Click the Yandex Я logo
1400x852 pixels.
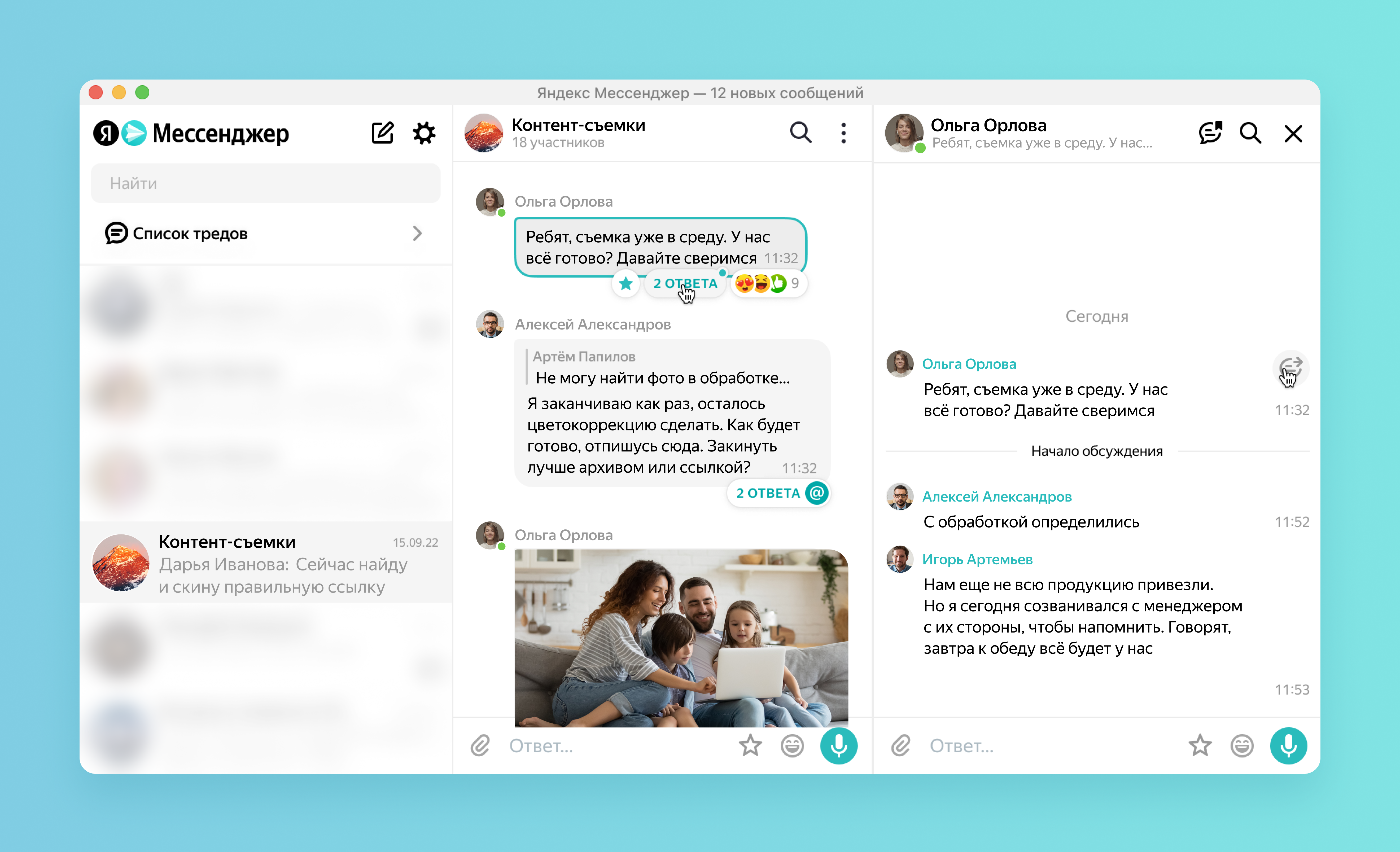point(106,134)
